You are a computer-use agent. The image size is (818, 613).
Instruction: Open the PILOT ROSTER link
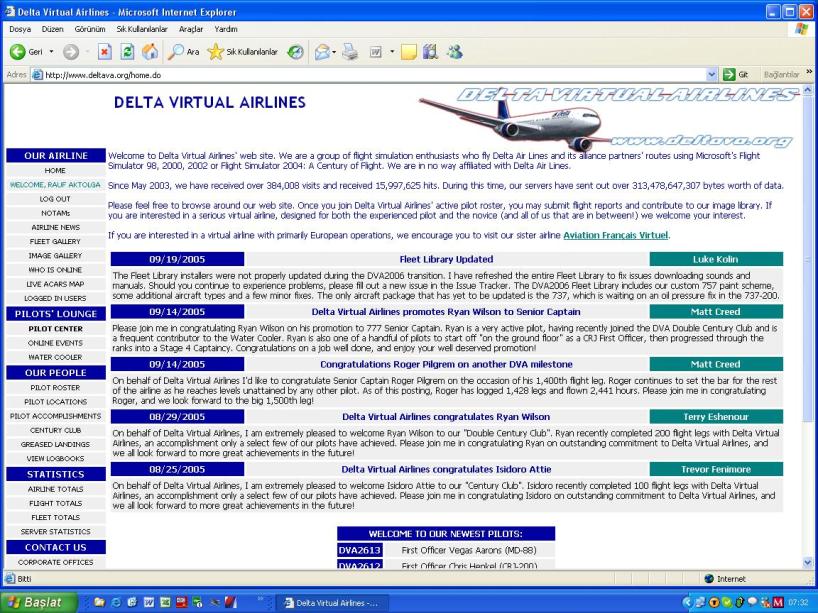coord(55,388)
